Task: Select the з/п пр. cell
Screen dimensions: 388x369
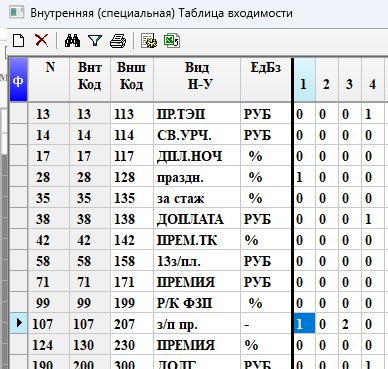Action: [197, 324]
